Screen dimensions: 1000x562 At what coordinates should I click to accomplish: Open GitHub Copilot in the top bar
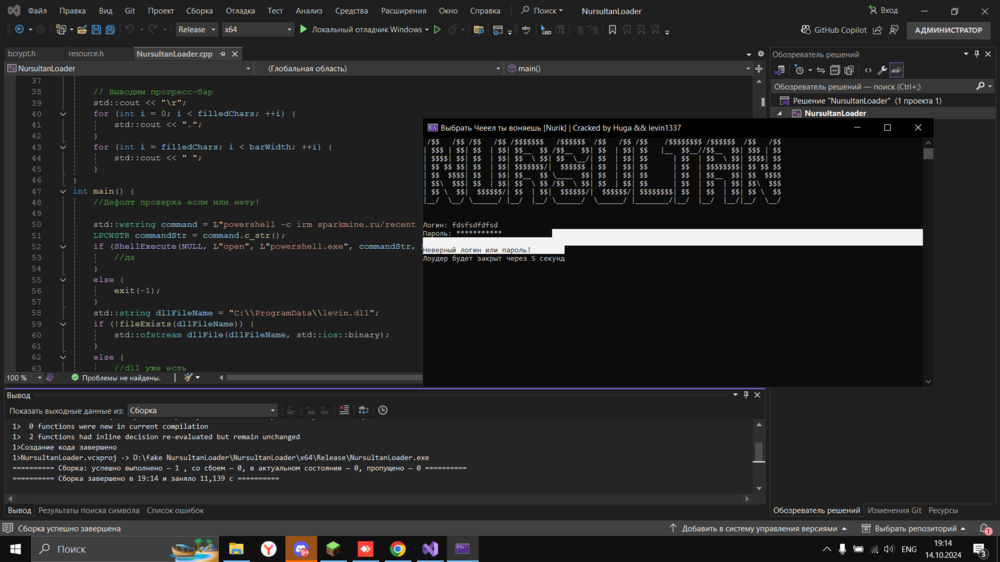point(834,30)
